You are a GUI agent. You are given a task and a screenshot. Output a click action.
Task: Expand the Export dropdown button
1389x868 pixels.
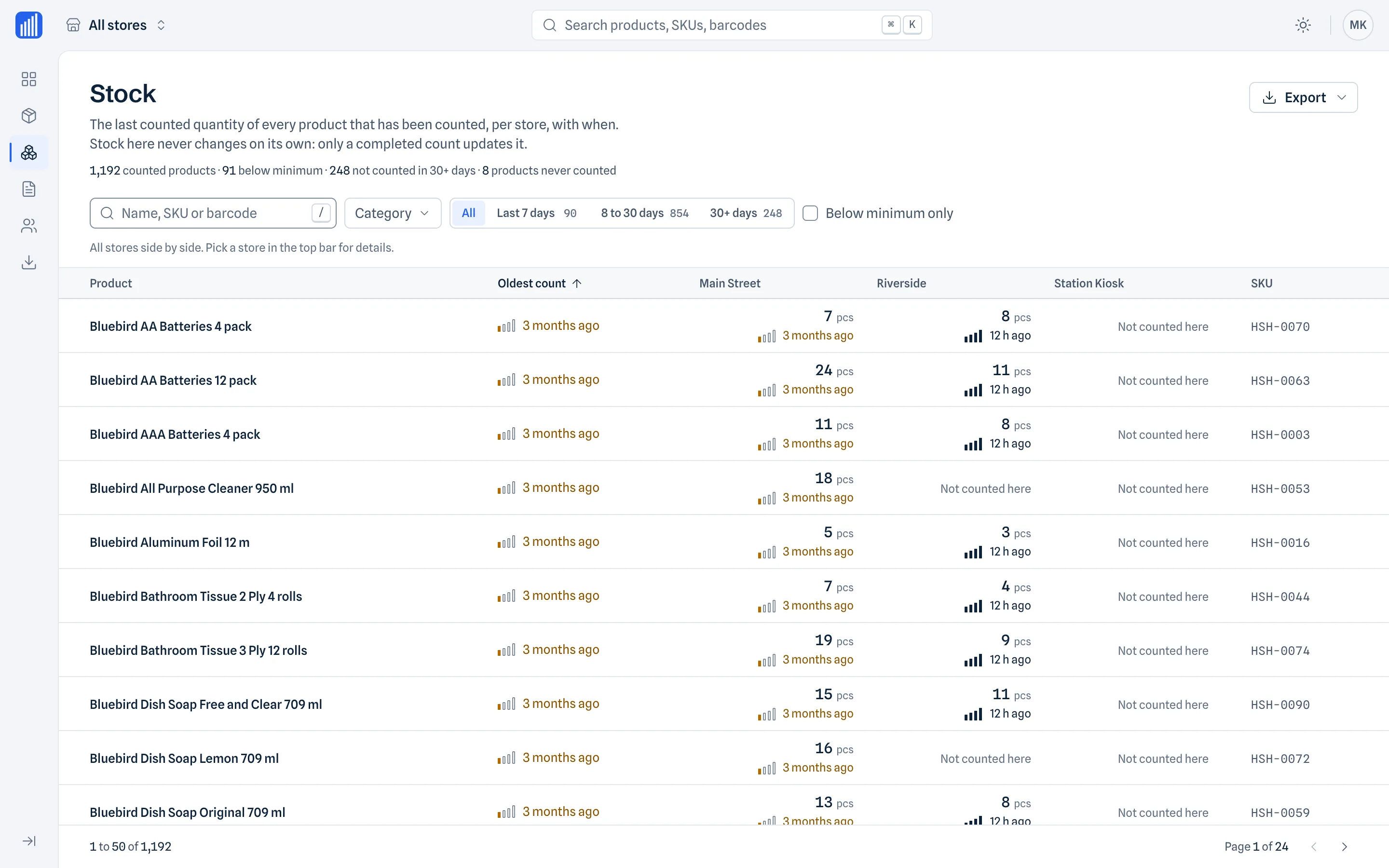(1303, 97)
